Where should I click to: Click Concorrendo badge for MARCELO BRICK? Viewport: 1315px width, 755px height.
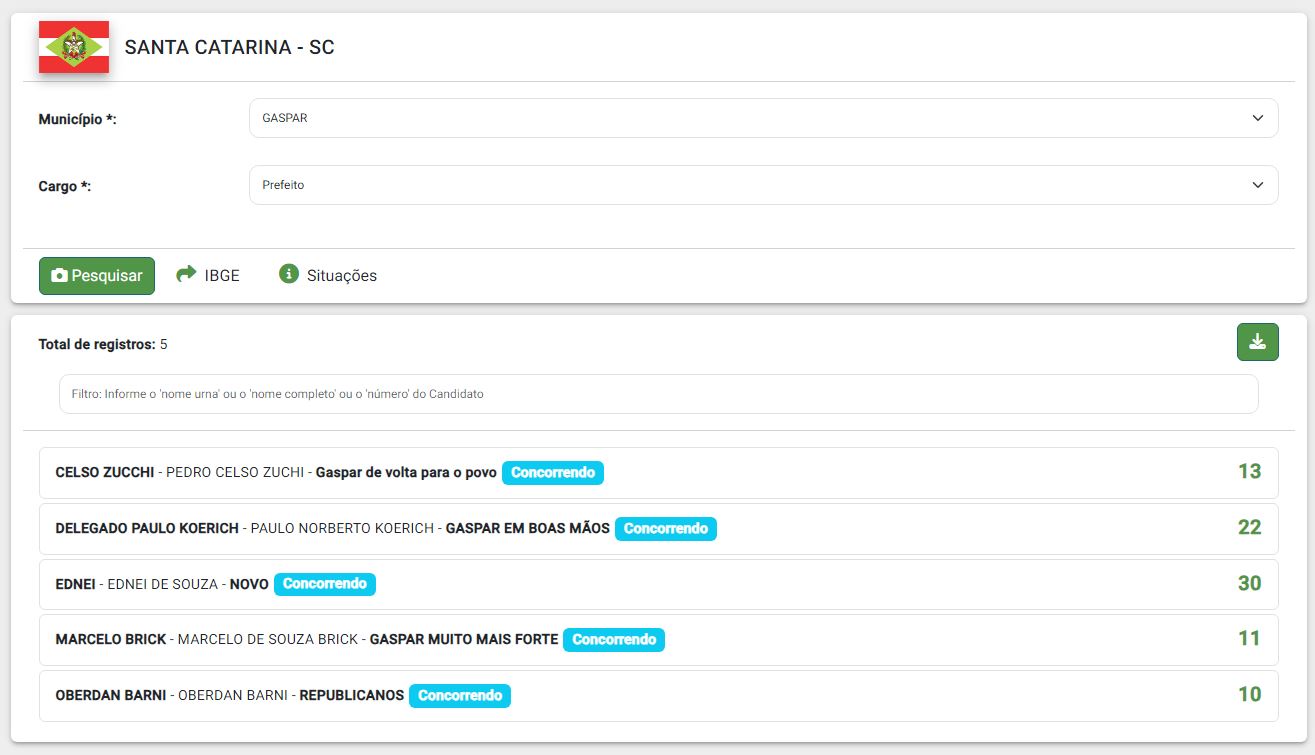pyautogui.click(x=614, y=639)
